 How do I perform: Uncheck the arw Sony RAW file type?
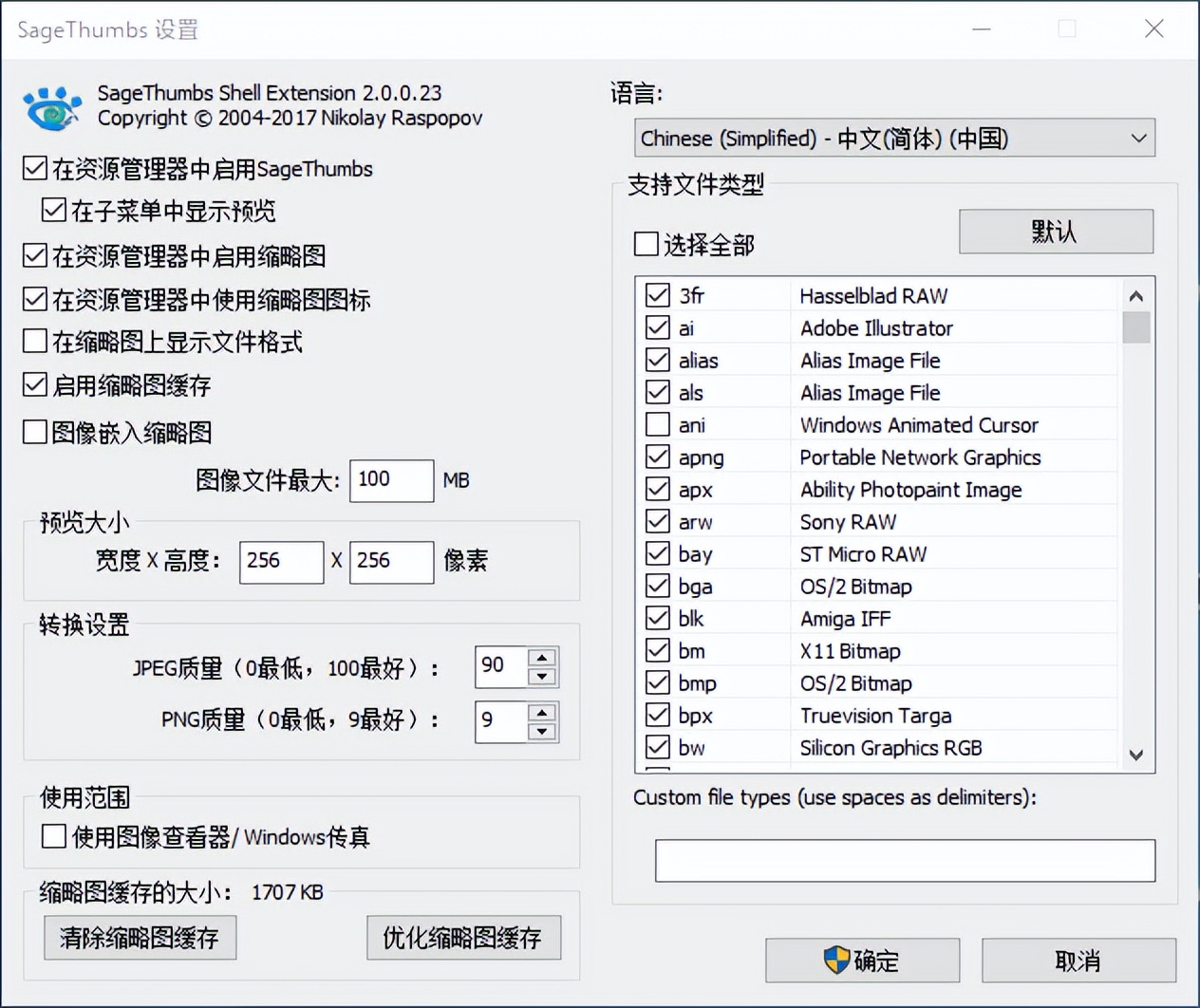(658, 521)
